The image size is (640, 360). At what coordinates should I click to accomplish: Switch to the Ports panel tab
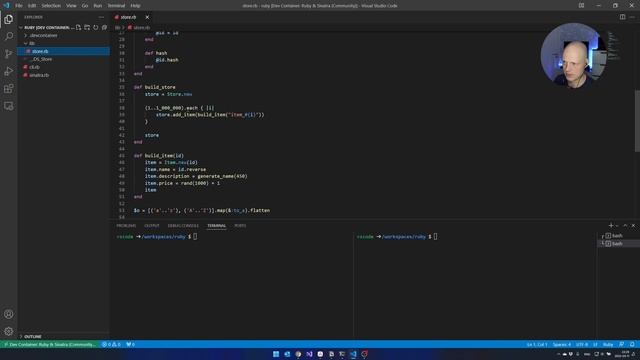point(240,226)
